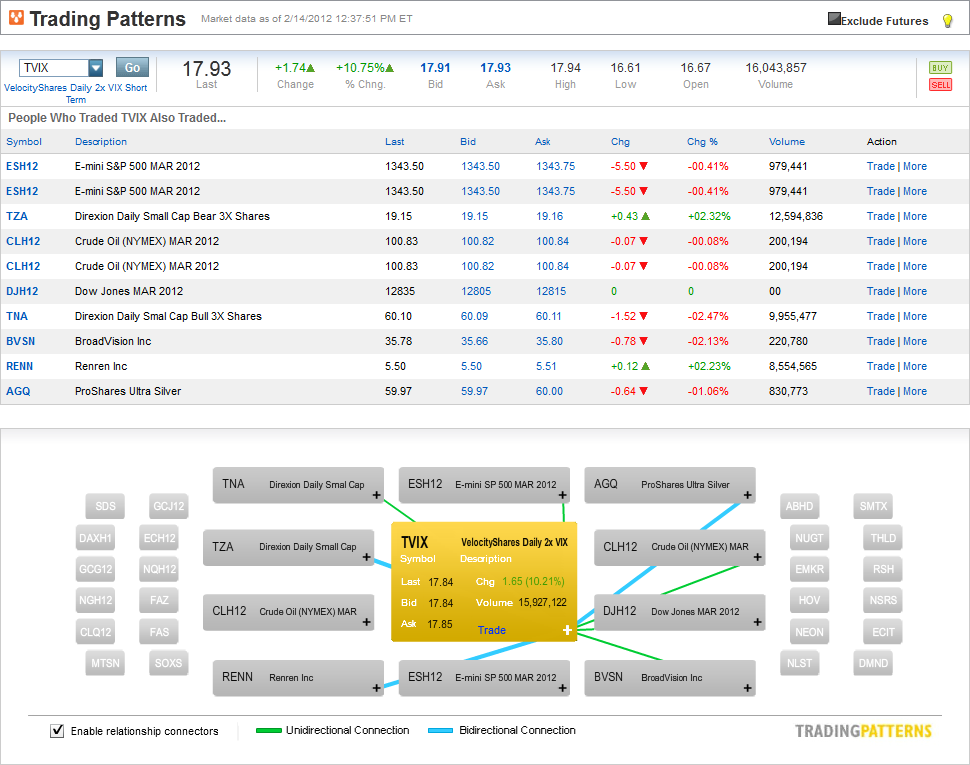This screenshot has width=970, height=765.
Task: Expand the TZA card plus sign
Action: (x=366, y=557)
